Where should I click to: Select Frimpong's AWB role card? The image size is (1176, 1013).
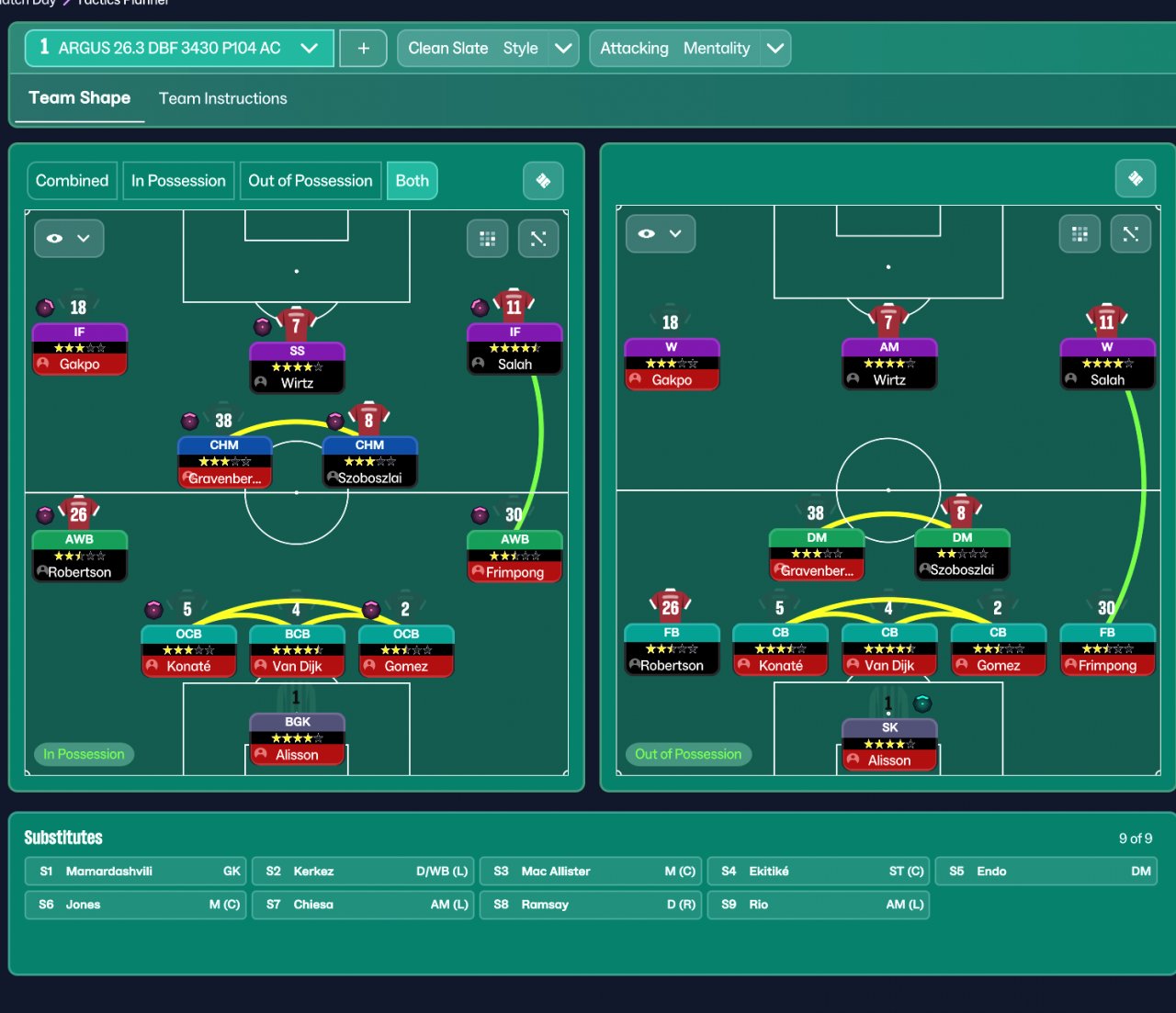click(x=514, y=557)
